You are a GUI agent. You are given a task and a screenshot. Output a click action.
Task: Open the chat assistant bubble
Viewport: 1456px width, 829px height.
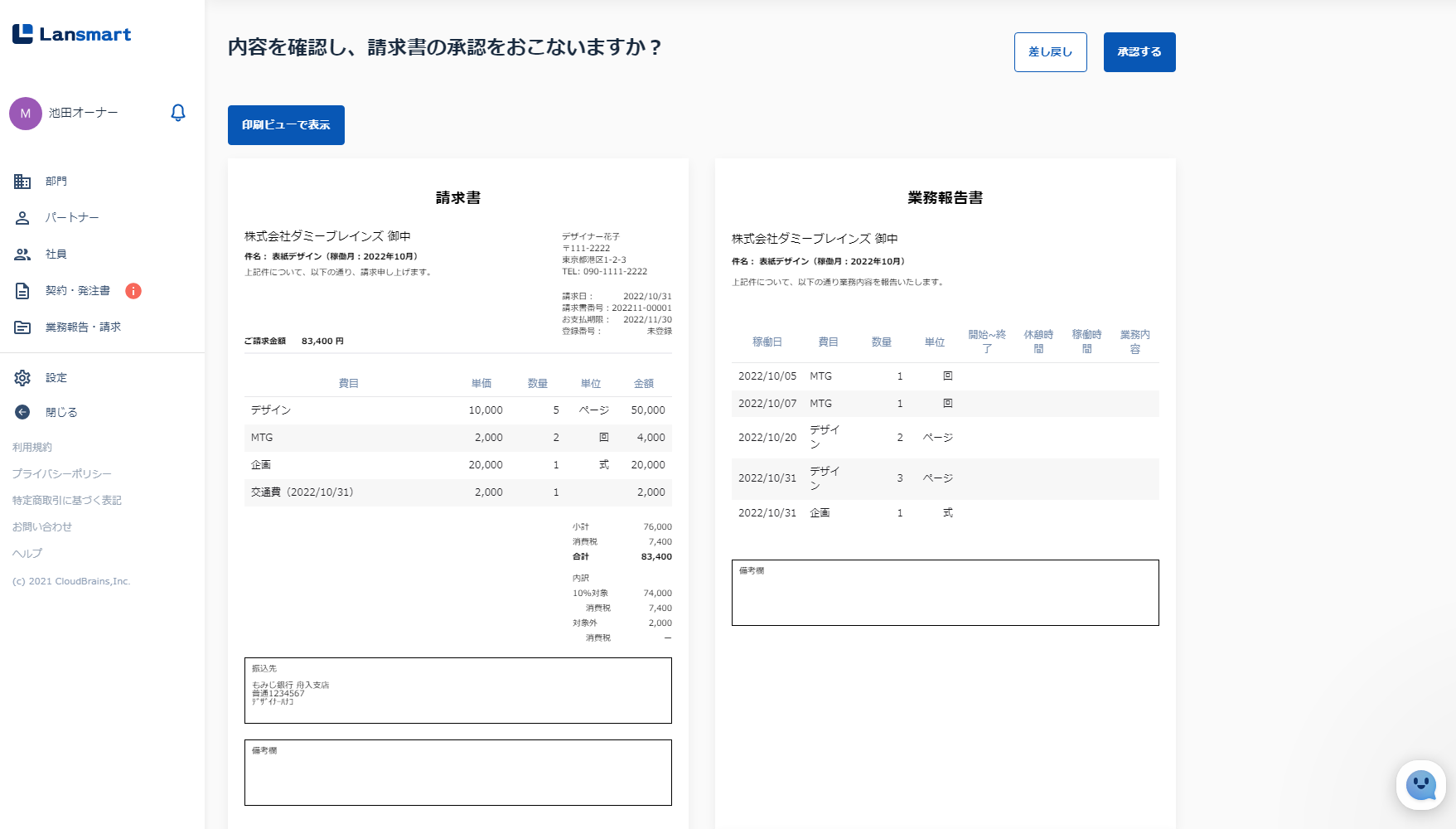tap(1421, 785)
